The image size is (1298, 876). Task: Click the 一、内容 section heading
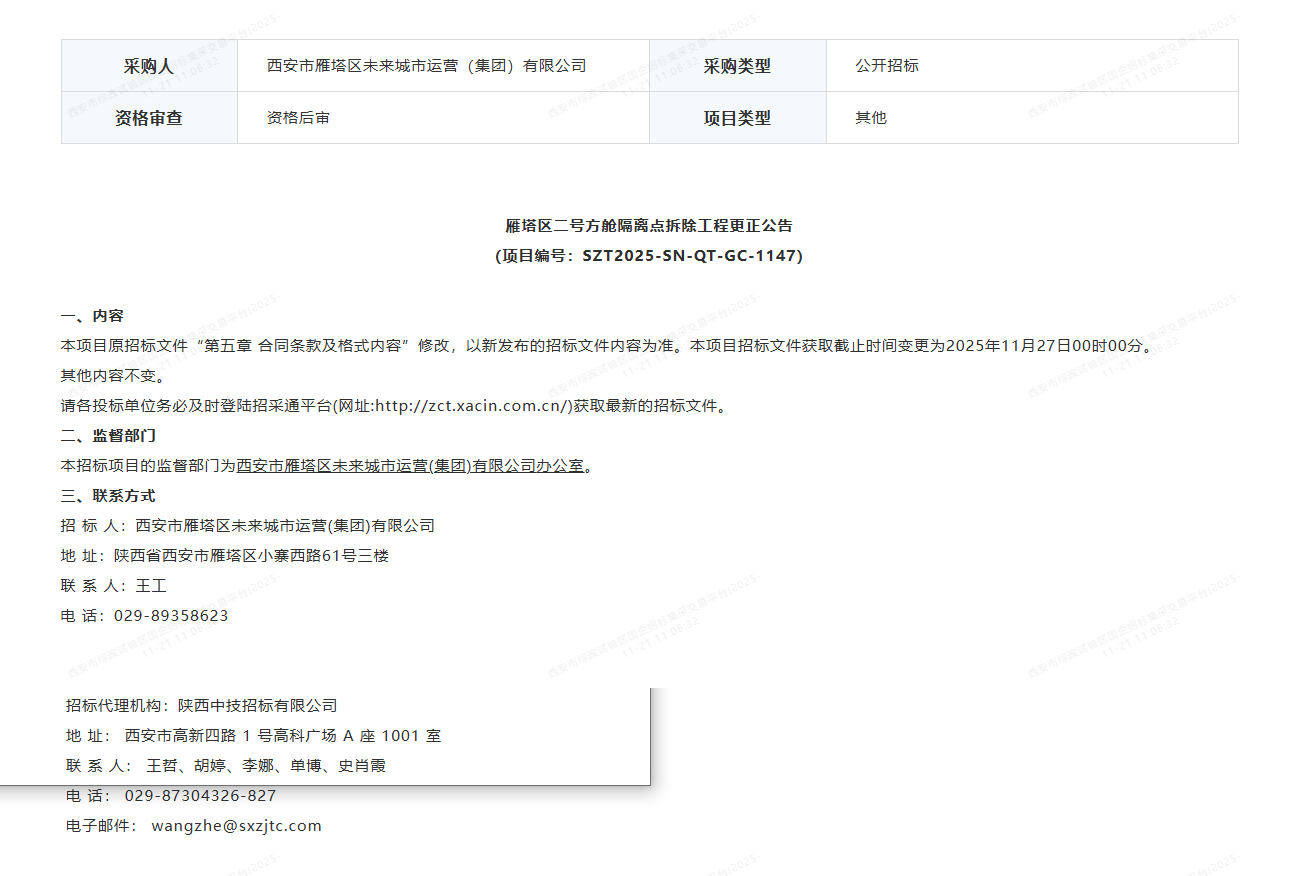[92, 316]
